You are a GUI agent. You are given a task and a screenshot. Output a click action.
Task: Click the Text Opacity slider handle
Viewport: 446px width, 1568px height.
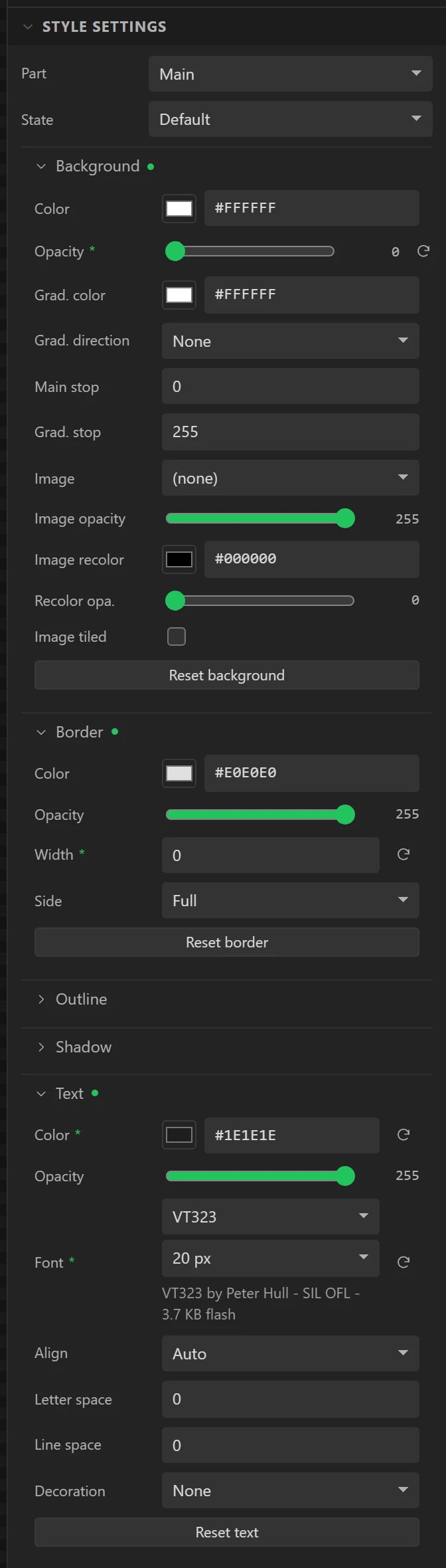click(345, 1176)
